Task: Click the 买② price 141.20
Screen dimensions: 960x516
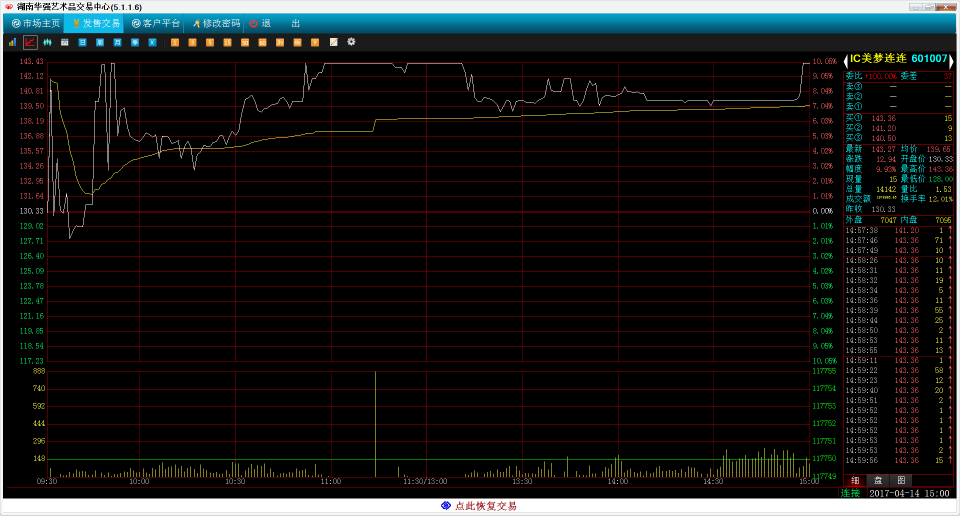Action: click(x=883, y=129)
